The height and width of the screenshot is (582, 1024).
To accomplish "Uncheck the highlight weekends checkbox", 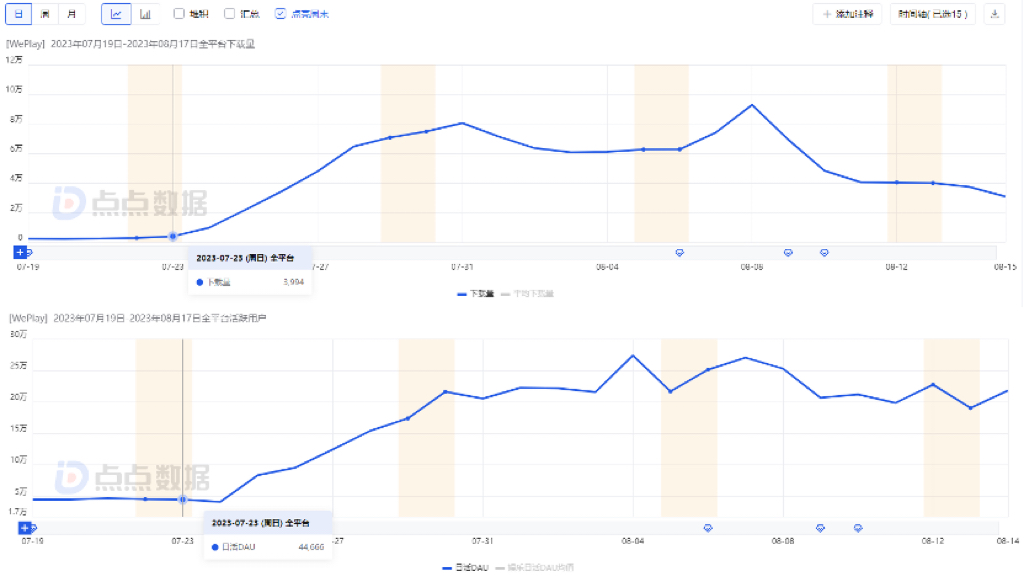I will (x=280, y=14).
